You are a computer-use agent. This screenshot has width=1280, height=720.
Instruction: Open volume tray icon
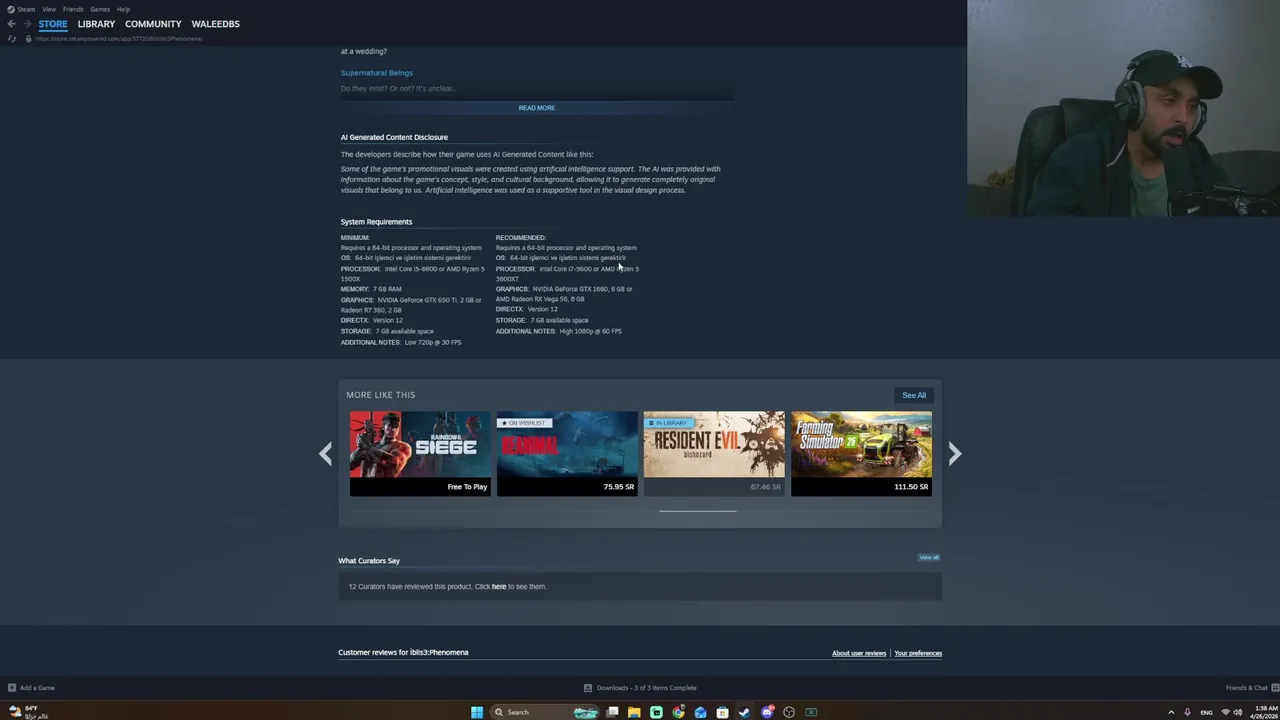pyautogui.click(x=1238, y=712)
